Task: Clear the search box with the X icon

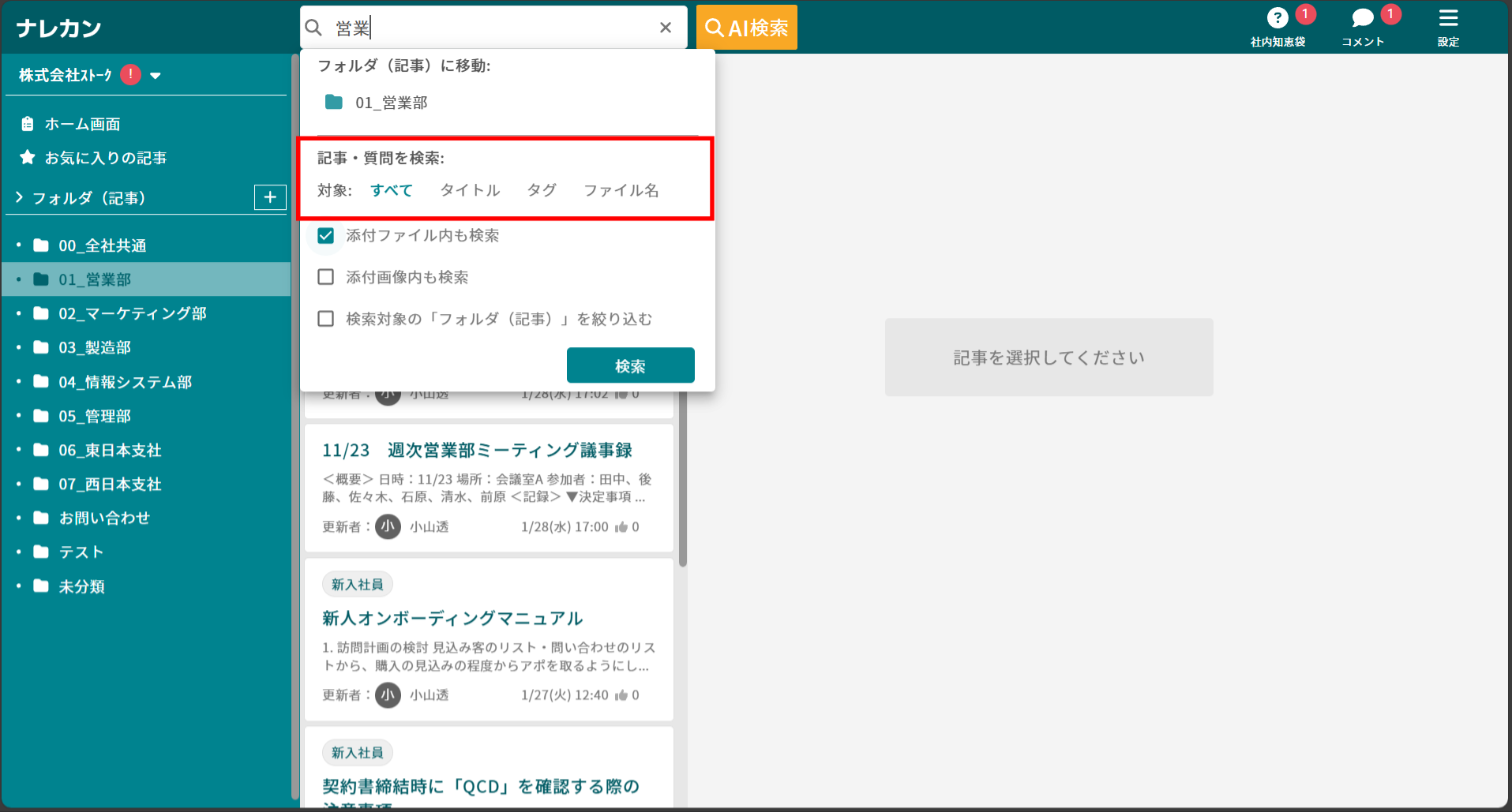Action: click(666, 27)
